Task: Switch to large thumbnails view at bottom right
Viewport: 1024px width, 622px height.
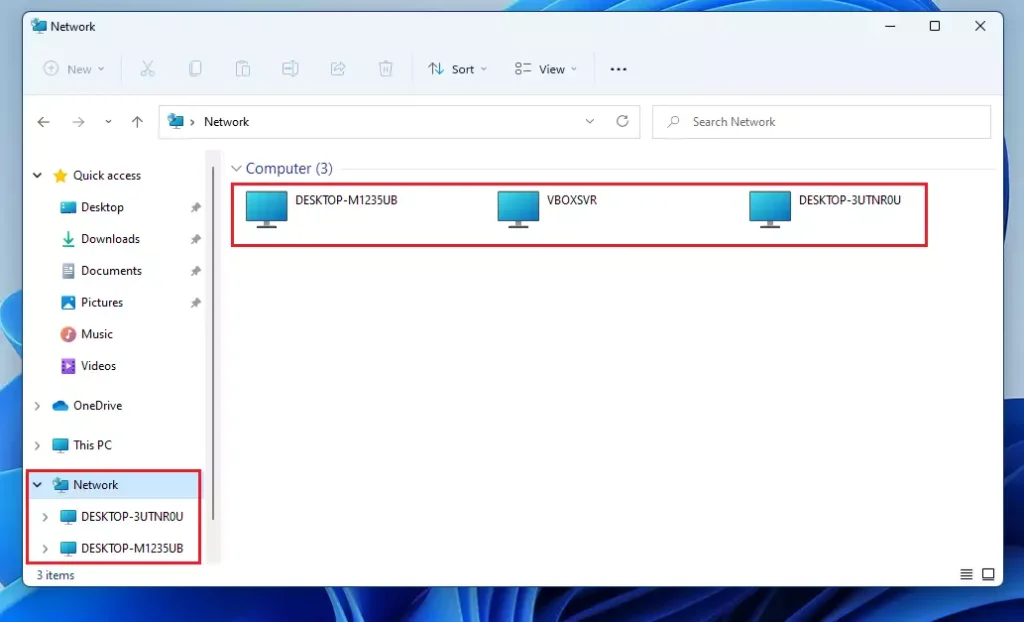Action: (x=987, y=574)
